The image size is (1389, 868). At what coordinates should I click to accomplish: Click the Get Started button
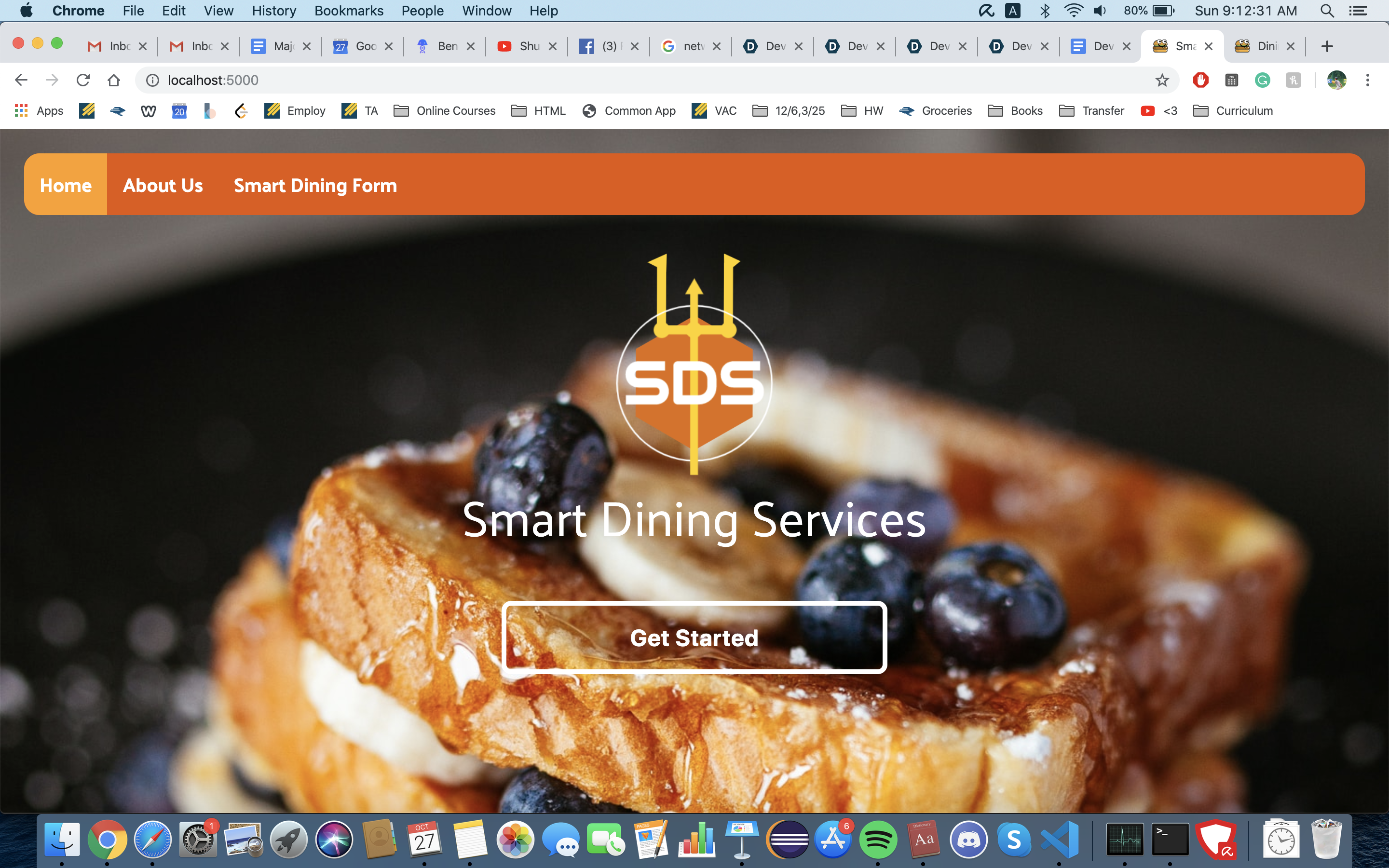694,638
